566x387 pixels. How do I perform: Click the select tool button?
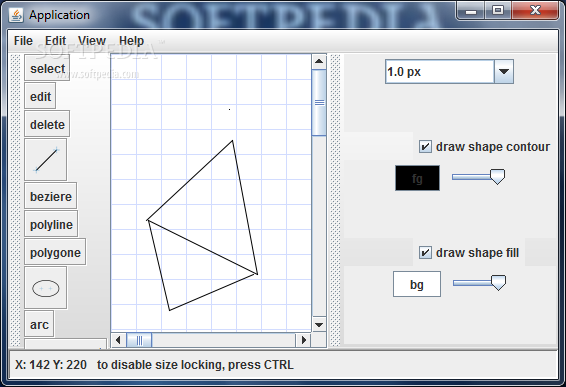47,68
